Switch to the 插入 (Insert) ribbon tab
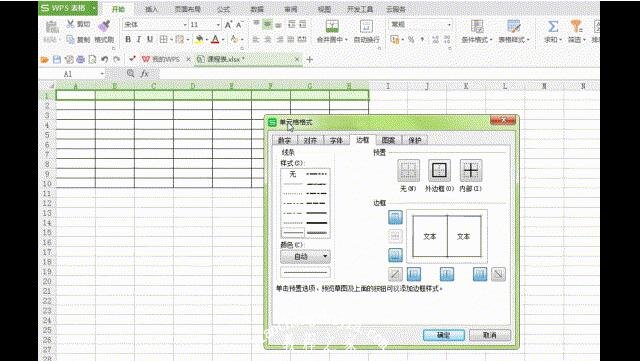Image resolution: width=641 pixels, height=361 pixels. [x=151, y=9]
